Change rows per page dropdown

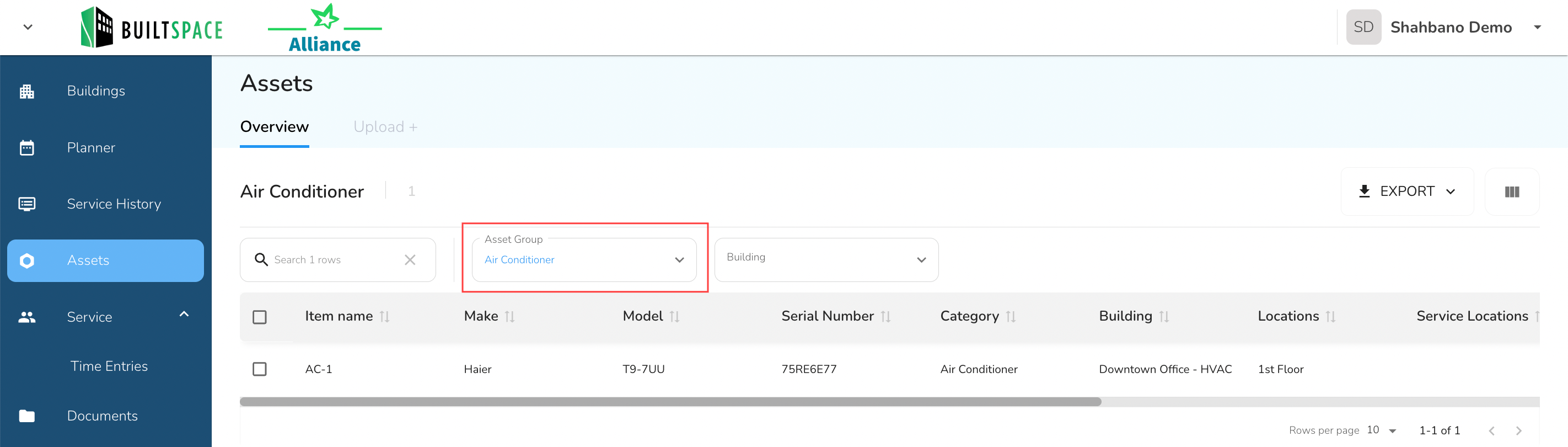(1382, 430)
